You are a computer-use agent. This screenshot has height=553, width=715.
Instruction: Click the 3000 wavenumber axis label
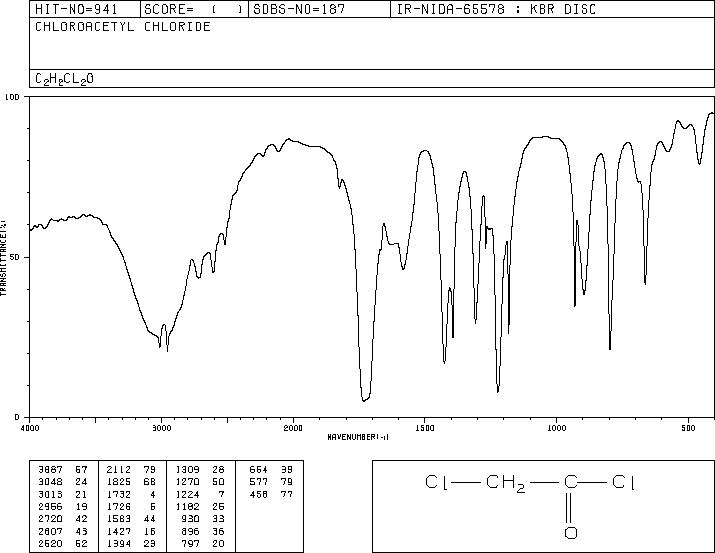[x=161, y=428]
